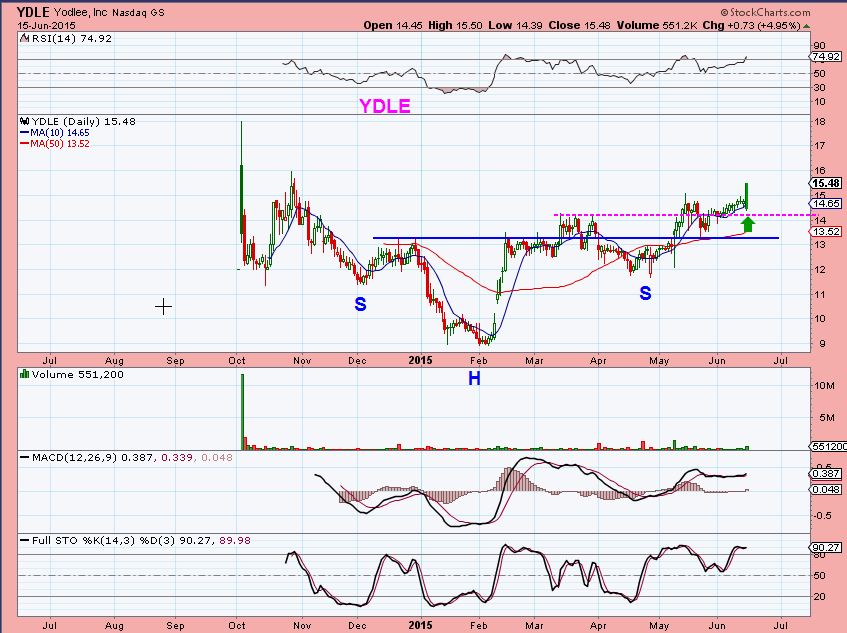847x633 pixels.
Task: Click the 'Chg +0.73 (+4.95%)' value
Action: click(x=751, y=25)
